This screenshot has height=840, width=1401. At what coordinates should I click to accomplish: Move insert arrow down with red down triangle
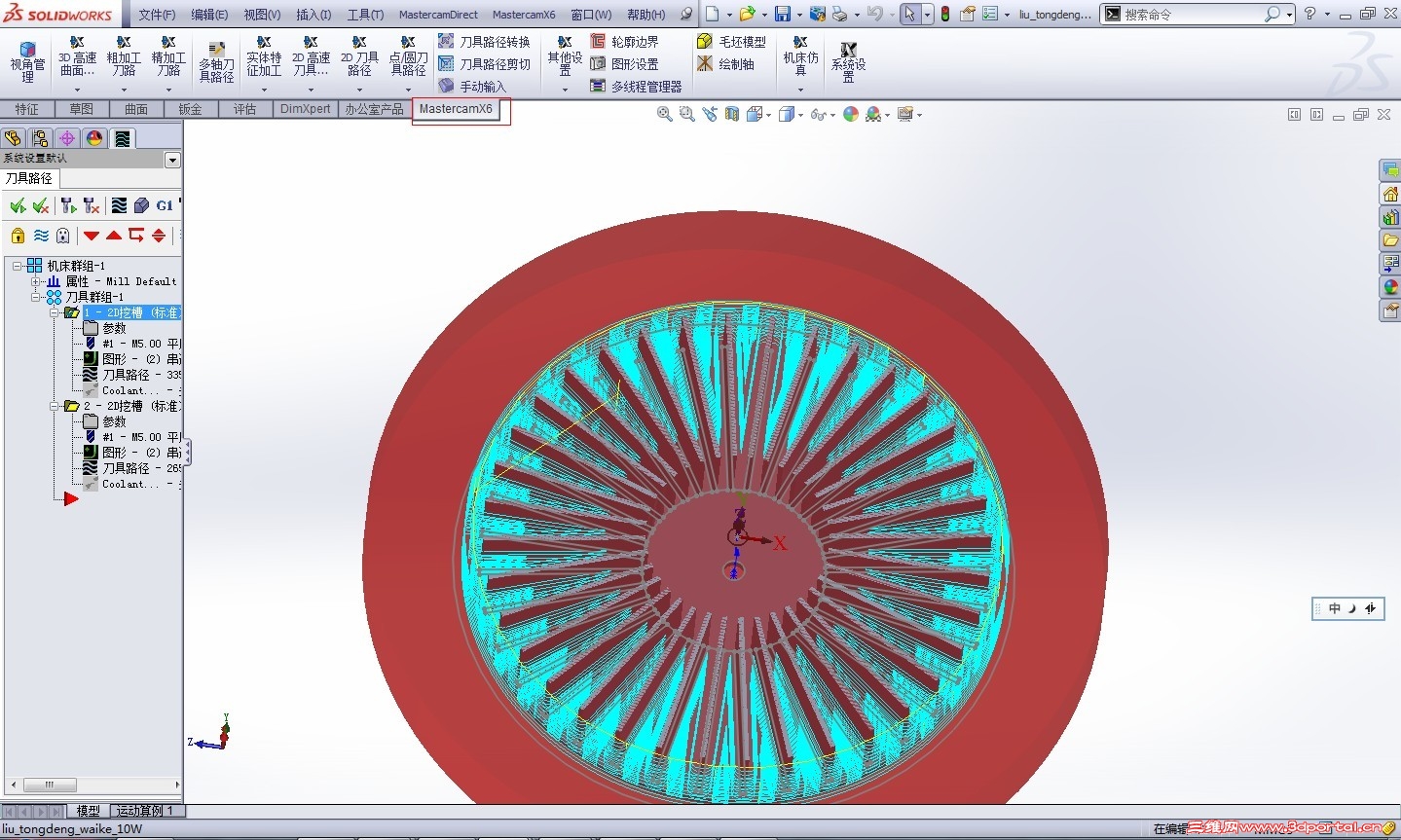point(92,235)
